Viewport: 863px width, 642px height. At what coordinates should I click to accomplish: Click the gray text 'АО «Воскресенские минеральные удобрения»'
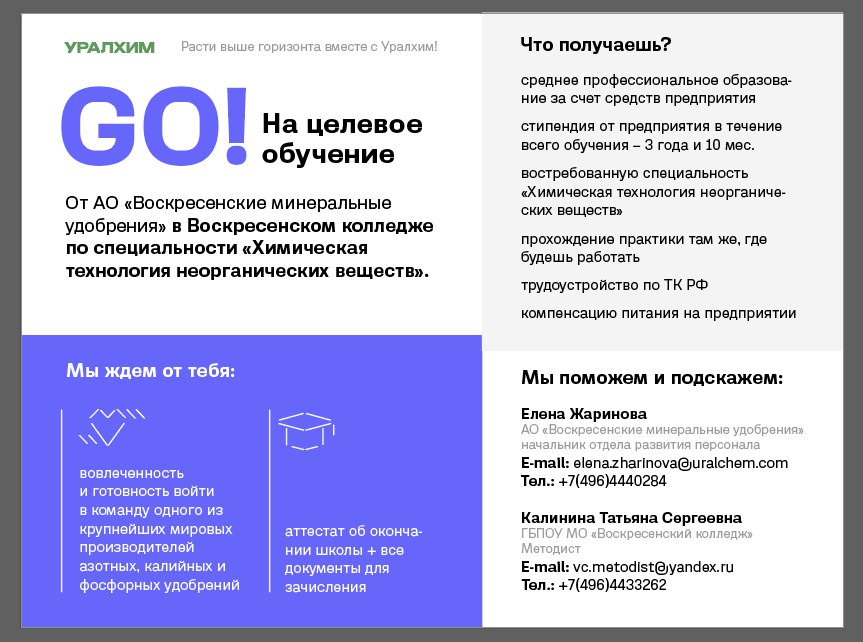[662, 430]
